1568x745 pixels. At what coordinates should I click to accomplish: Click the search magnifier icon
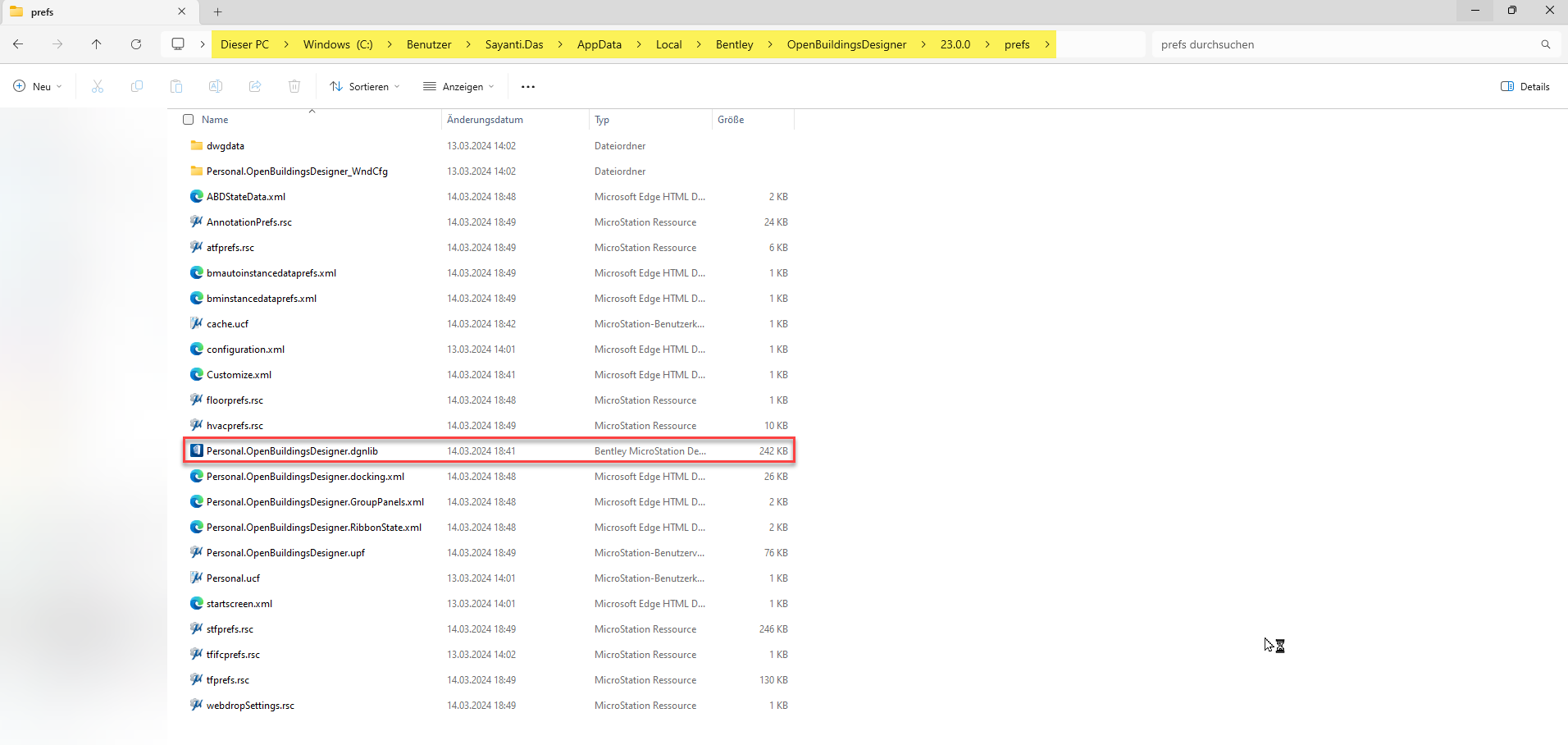pos(1546,44)
